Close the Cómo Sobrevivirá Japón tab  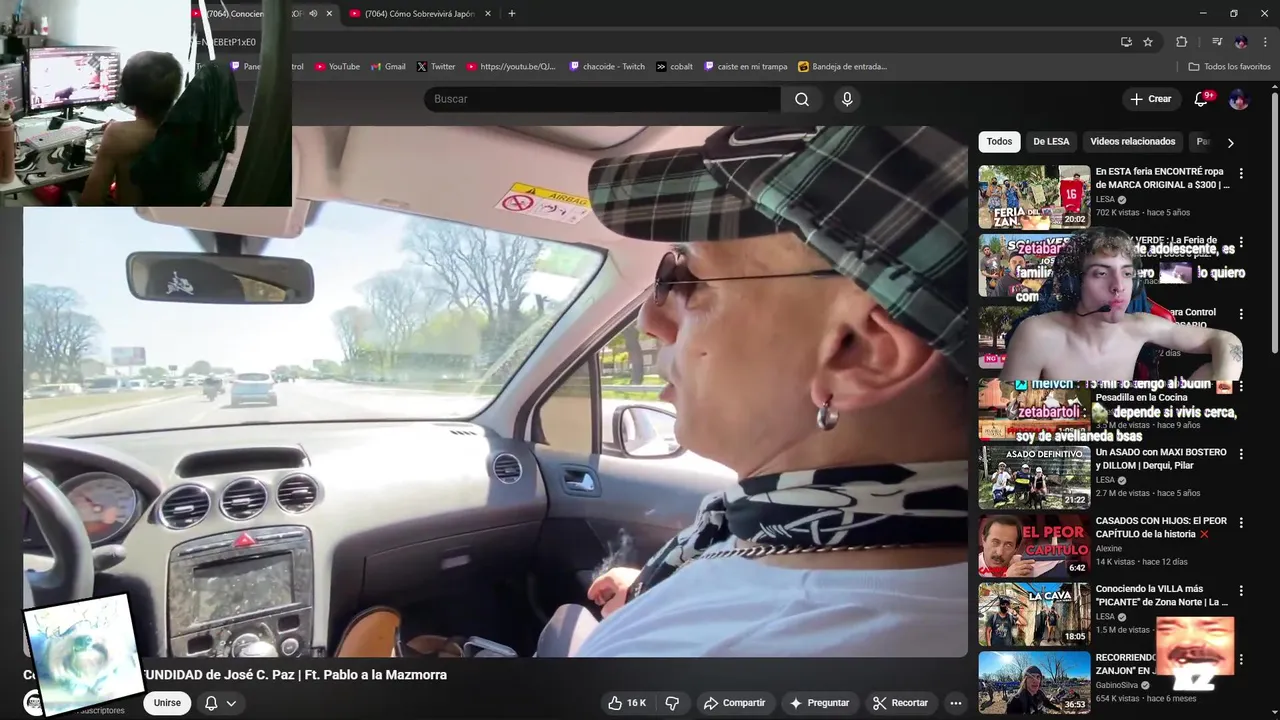(488, 14)
